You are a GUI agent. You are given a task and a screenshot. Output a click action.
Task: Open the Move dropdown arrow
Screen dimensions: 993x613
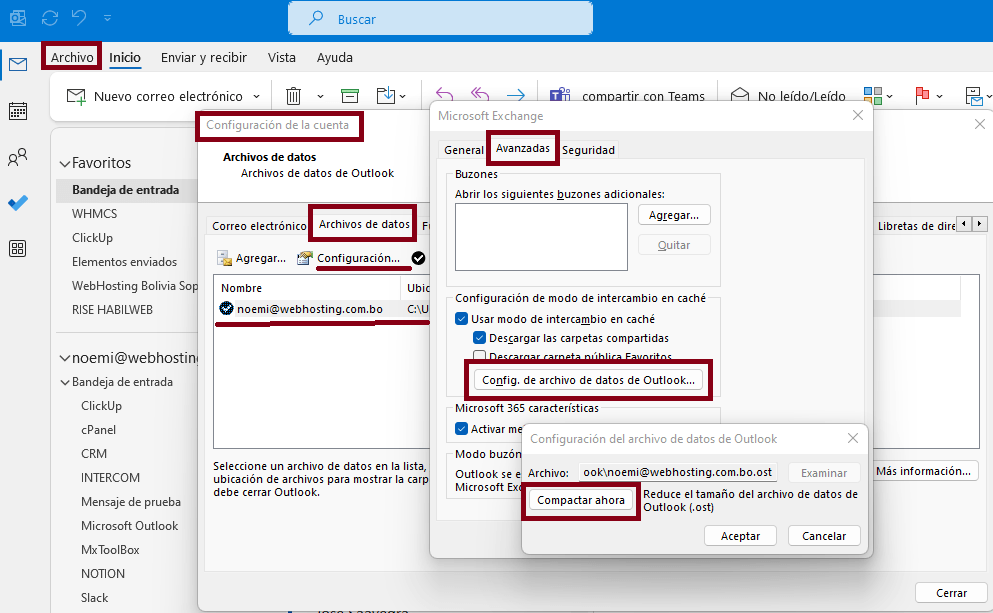pos(403,96)
